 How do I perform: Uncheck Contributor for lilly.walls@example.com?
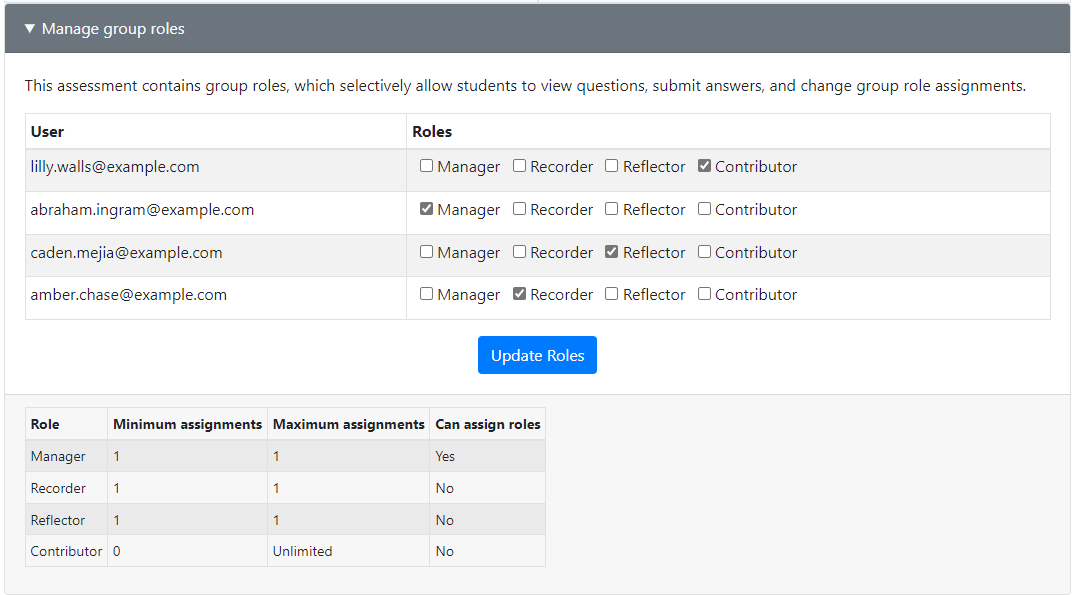704,166
